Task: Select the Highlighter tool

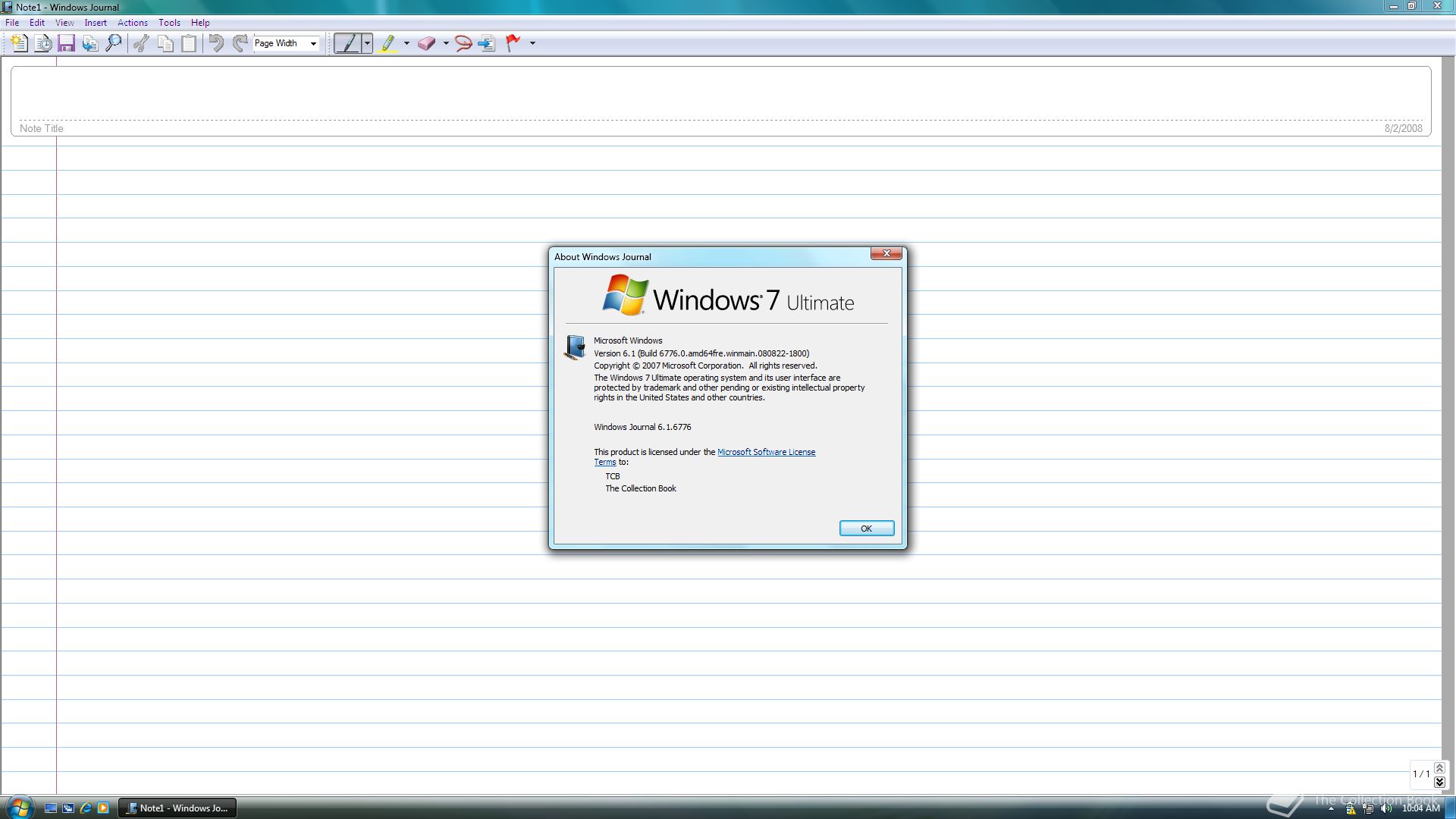Action: (388, 43)
